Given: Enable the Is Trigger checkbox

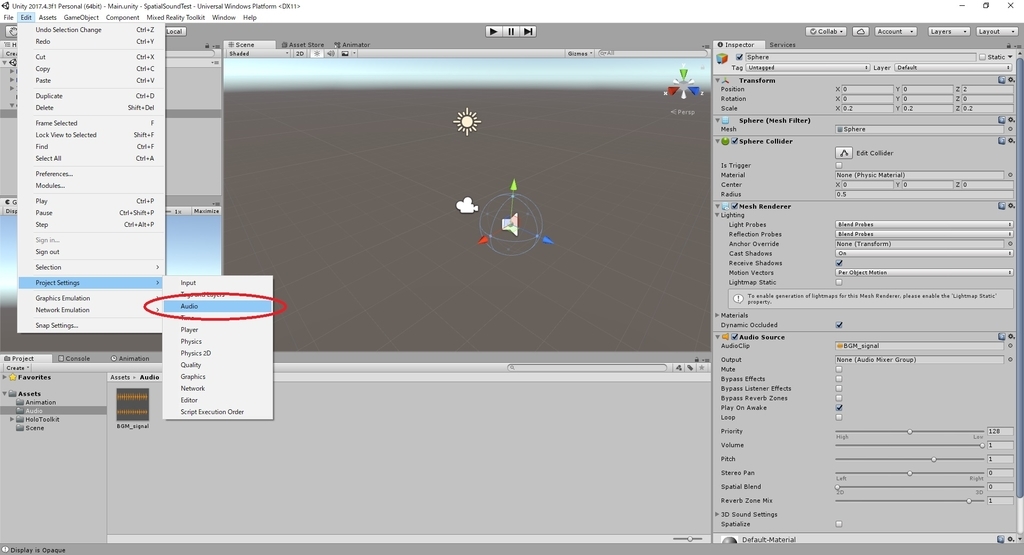Looking at the screenshot, I should tap(839, 165).
